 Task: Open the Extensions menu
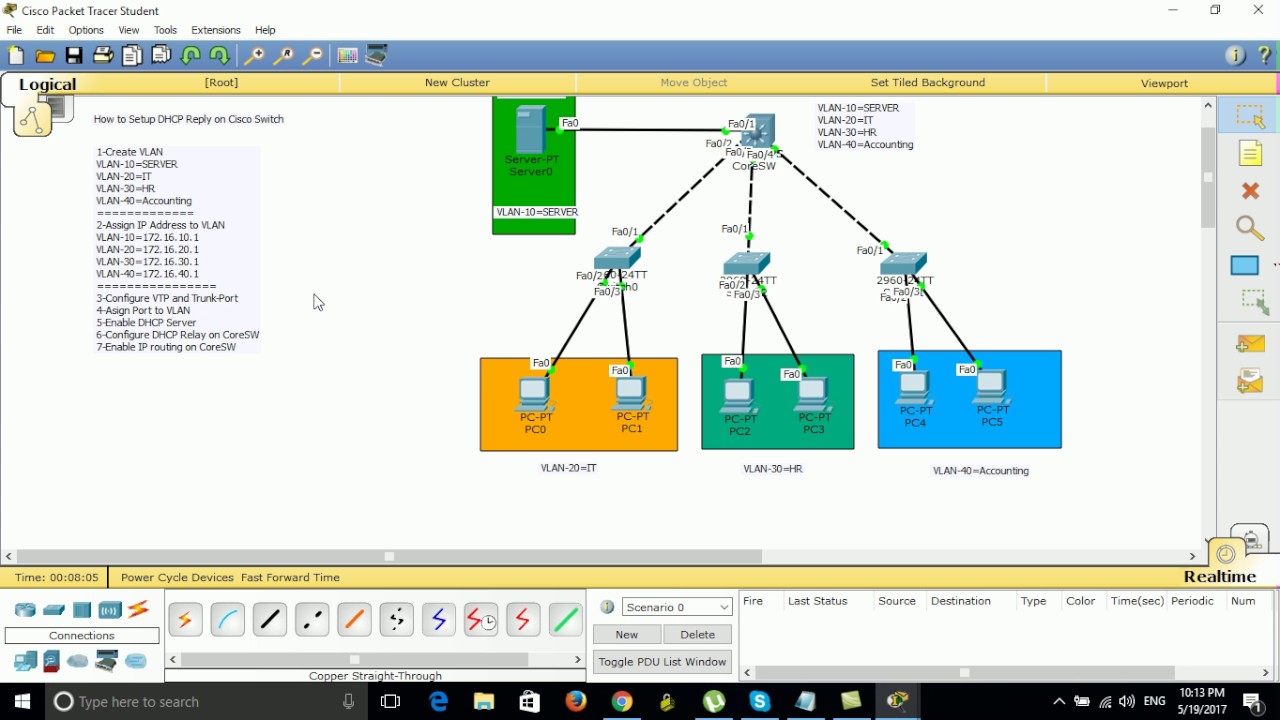click(216, 30)
